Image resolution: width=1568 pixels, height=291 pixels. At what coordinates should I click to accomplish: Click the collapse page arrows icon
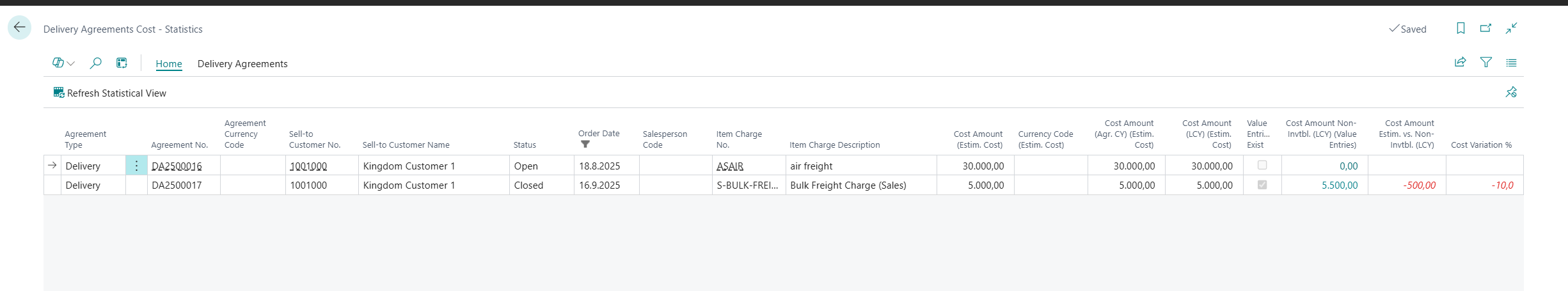click(1511, 28)
